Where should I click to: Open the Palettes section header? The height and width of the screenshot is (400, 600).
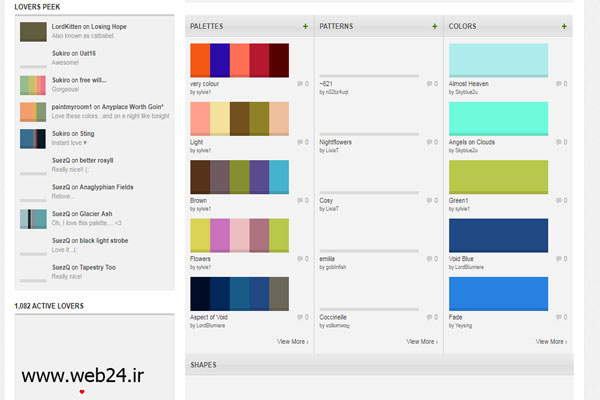(207, 26)
